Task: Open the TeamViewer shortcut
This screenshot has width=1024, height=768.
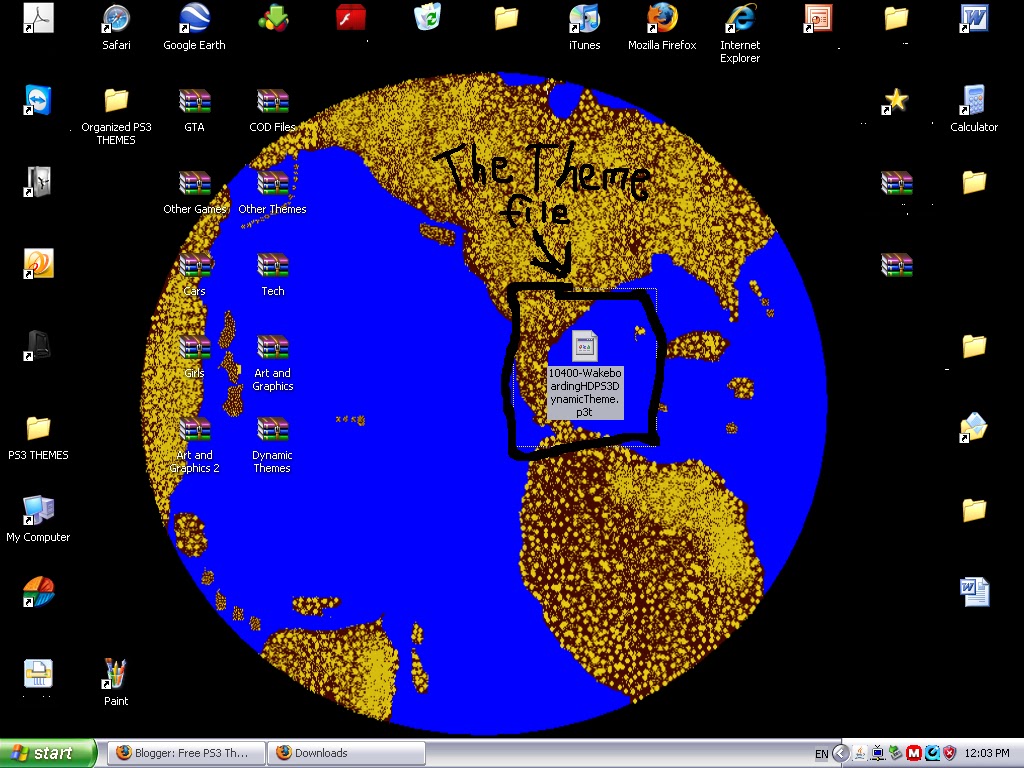Action: pyautogui.click(x=39, y=100)
